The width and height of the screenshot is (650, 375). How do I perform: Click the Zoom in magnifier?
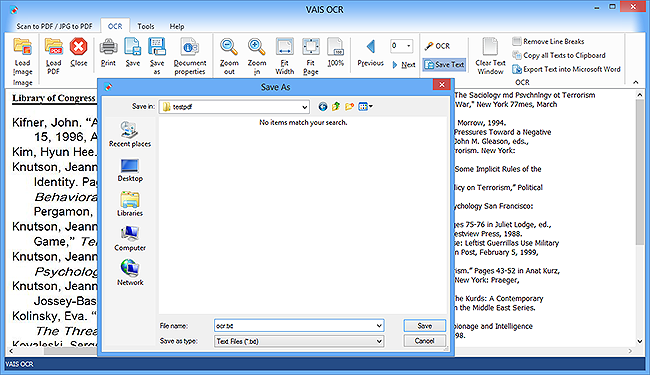257,47
